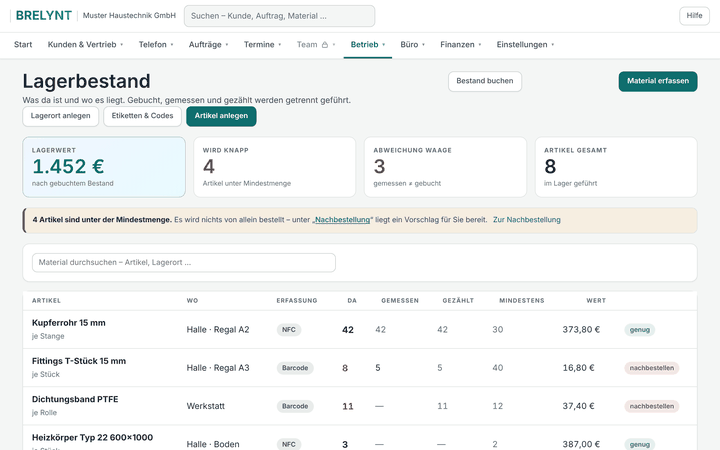Screen dimensions: 720x450
Task: Open Etiketten & Codes
Action: pos(142,116)
